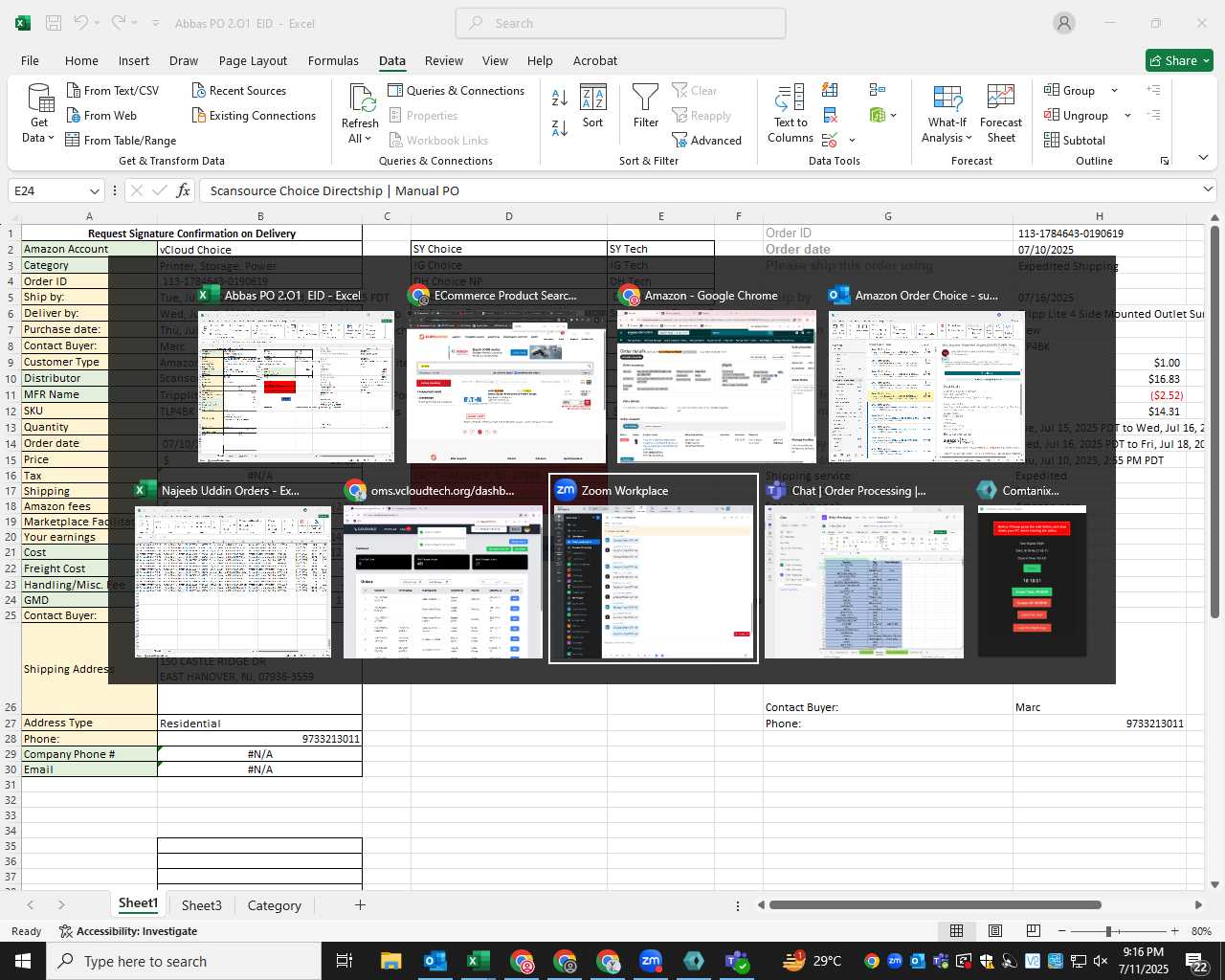
Task: Switch to the Formulas ribbon tab
Action: pos(333,60)
